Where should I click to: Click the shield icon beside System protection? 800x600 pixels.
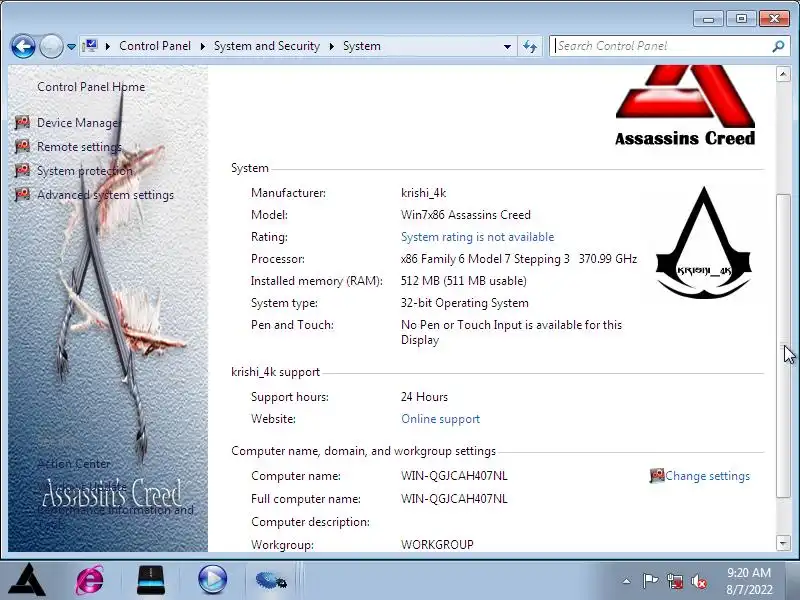pos(22,170)
